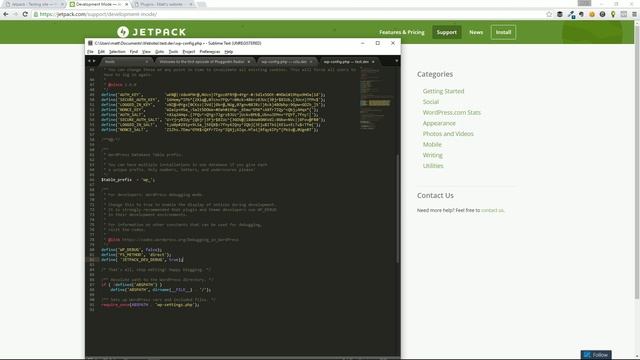This screenshot has width=640, height=360.
Task: Open the Getting Started category
Action: [x=443, y=91]
